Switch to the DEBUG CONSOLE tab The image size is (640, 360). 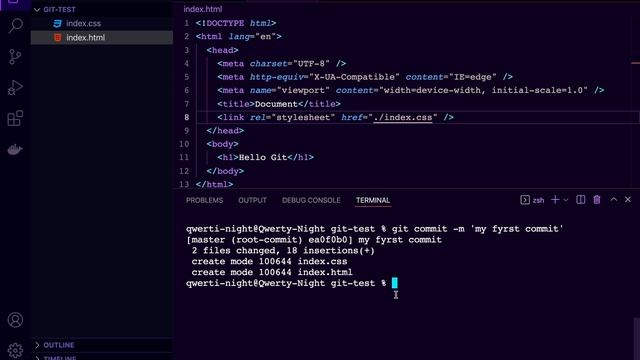tap(311, 200)
